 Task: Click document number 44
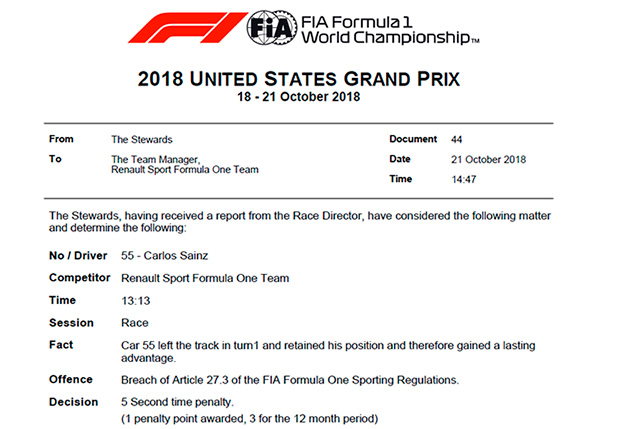pyautogui.click(x=456, y=140)
